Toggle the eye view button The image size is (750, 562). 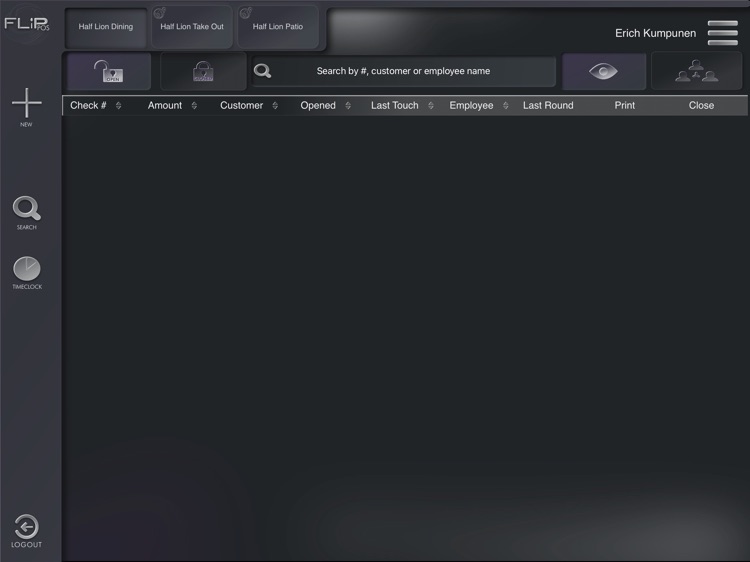point(604,71)
